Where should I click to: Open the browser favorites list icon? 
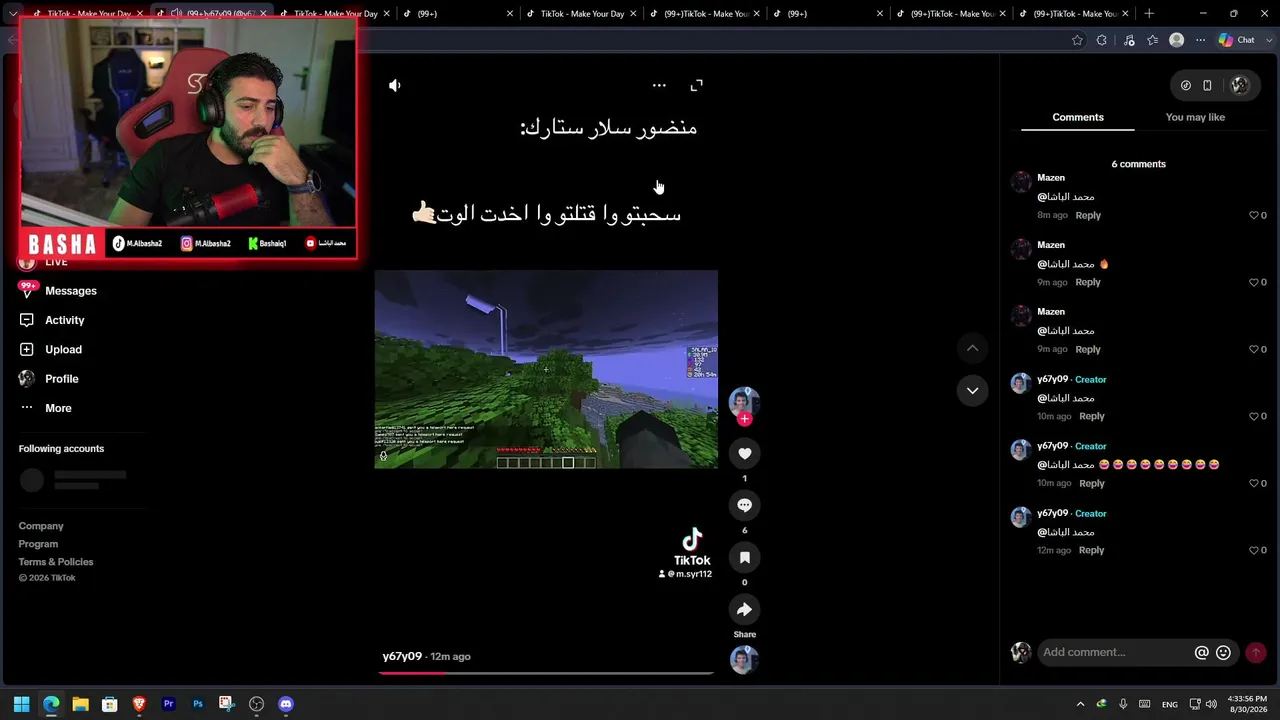[x=1153, y=40]
